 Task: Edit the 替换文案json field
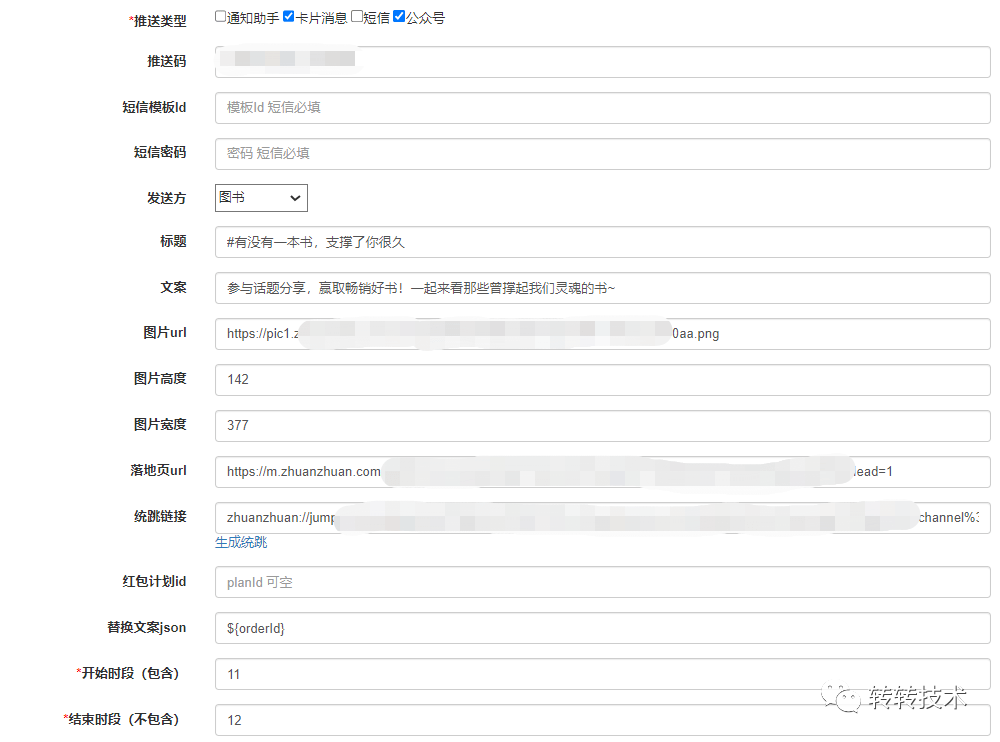coord(603,628)
